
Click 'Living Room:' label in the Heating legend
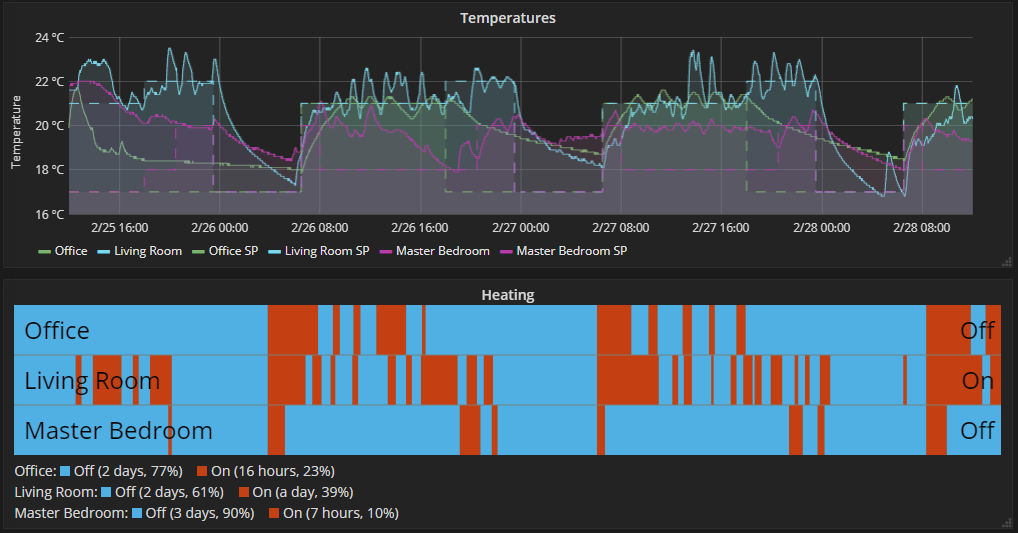click(x=56, y=492)
